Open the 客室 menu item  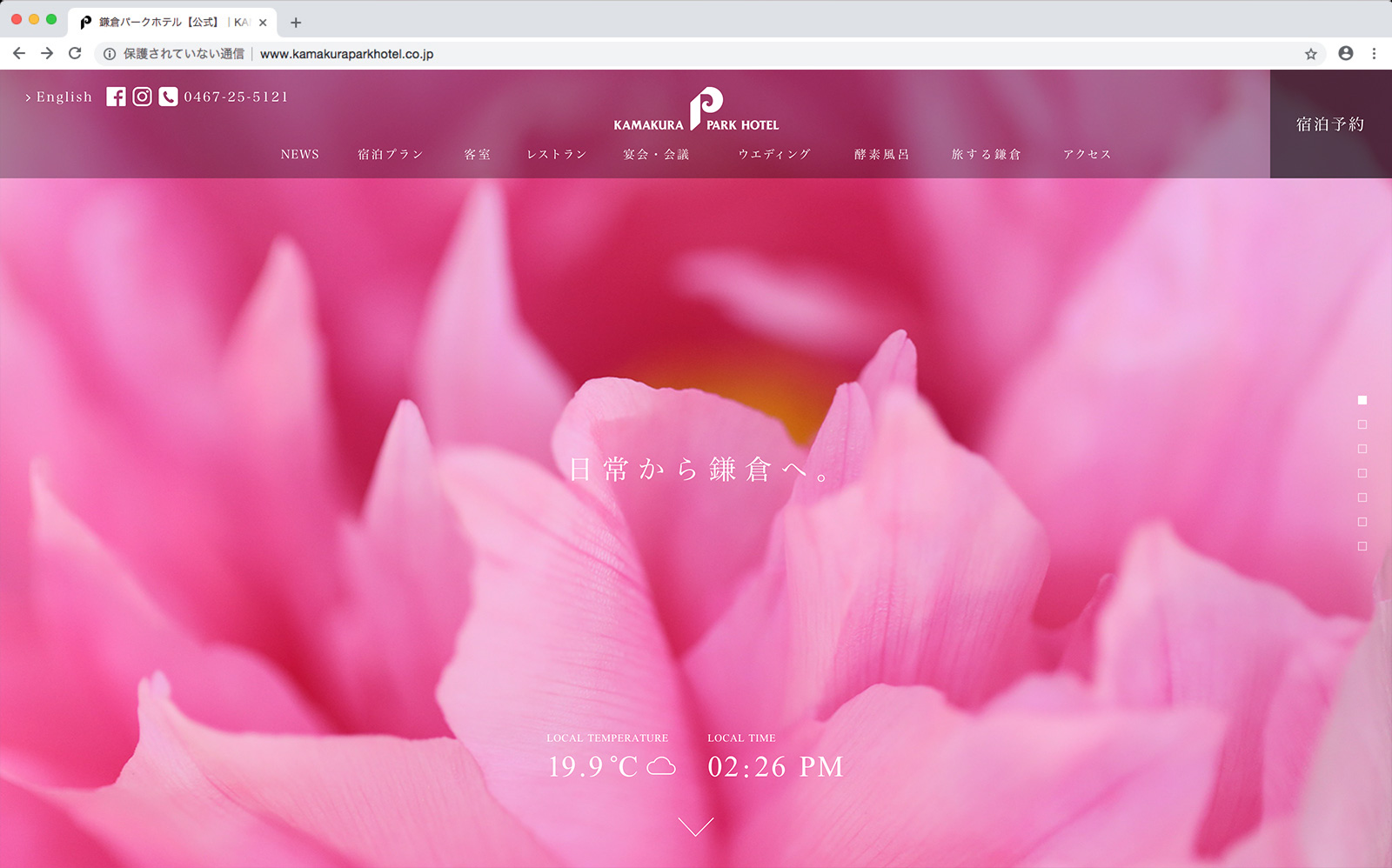pos(478,154)
